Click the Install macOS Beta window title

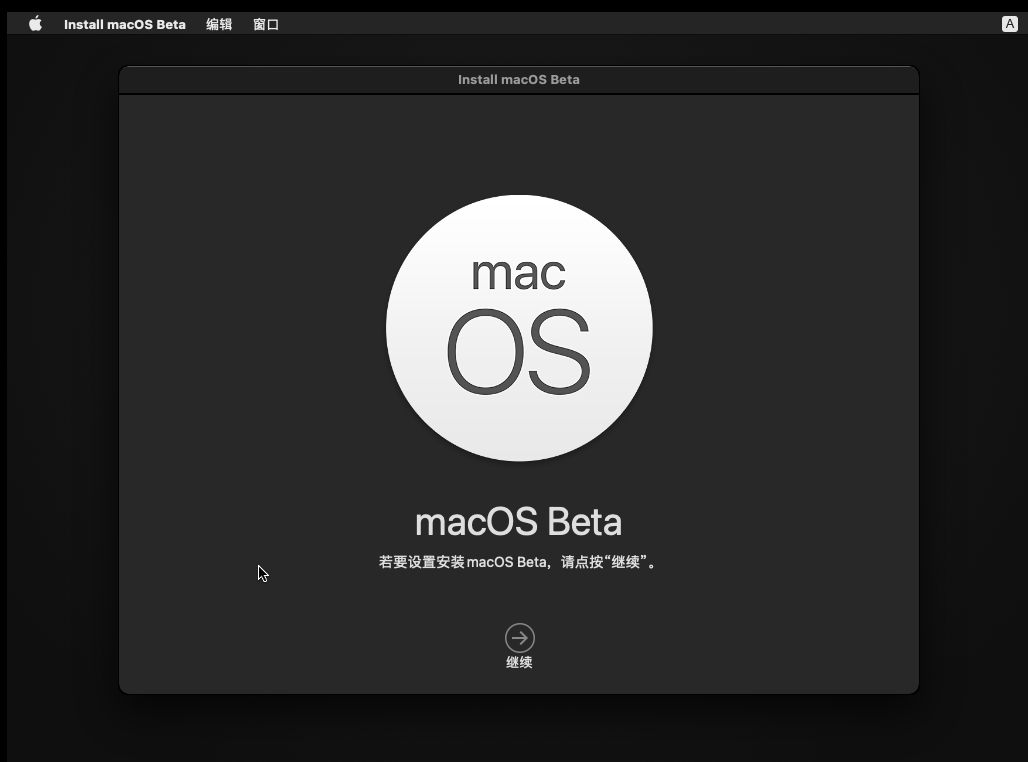coord(519,79)
